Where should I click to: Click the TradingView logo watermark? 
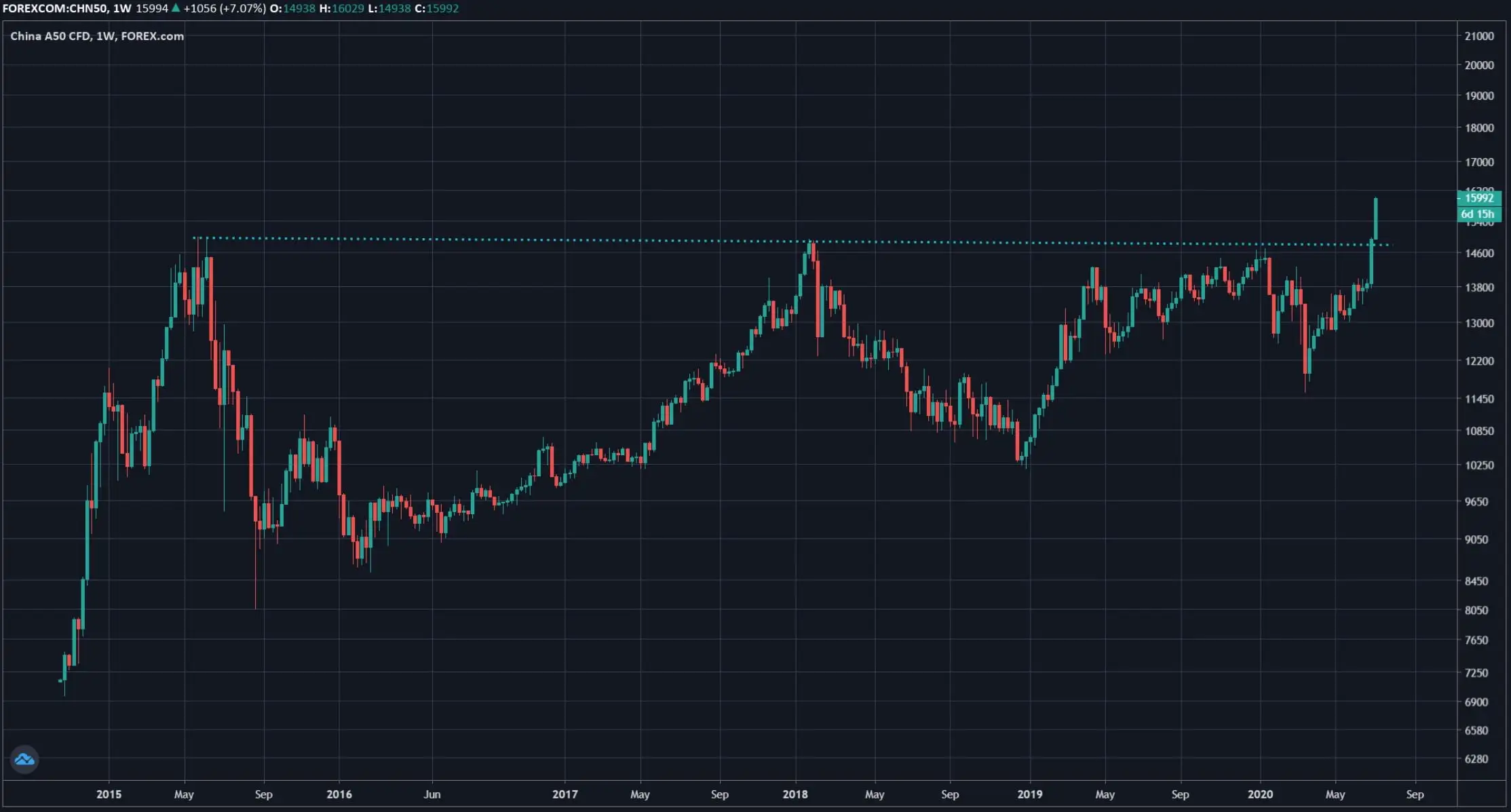(x=25, y=760)
